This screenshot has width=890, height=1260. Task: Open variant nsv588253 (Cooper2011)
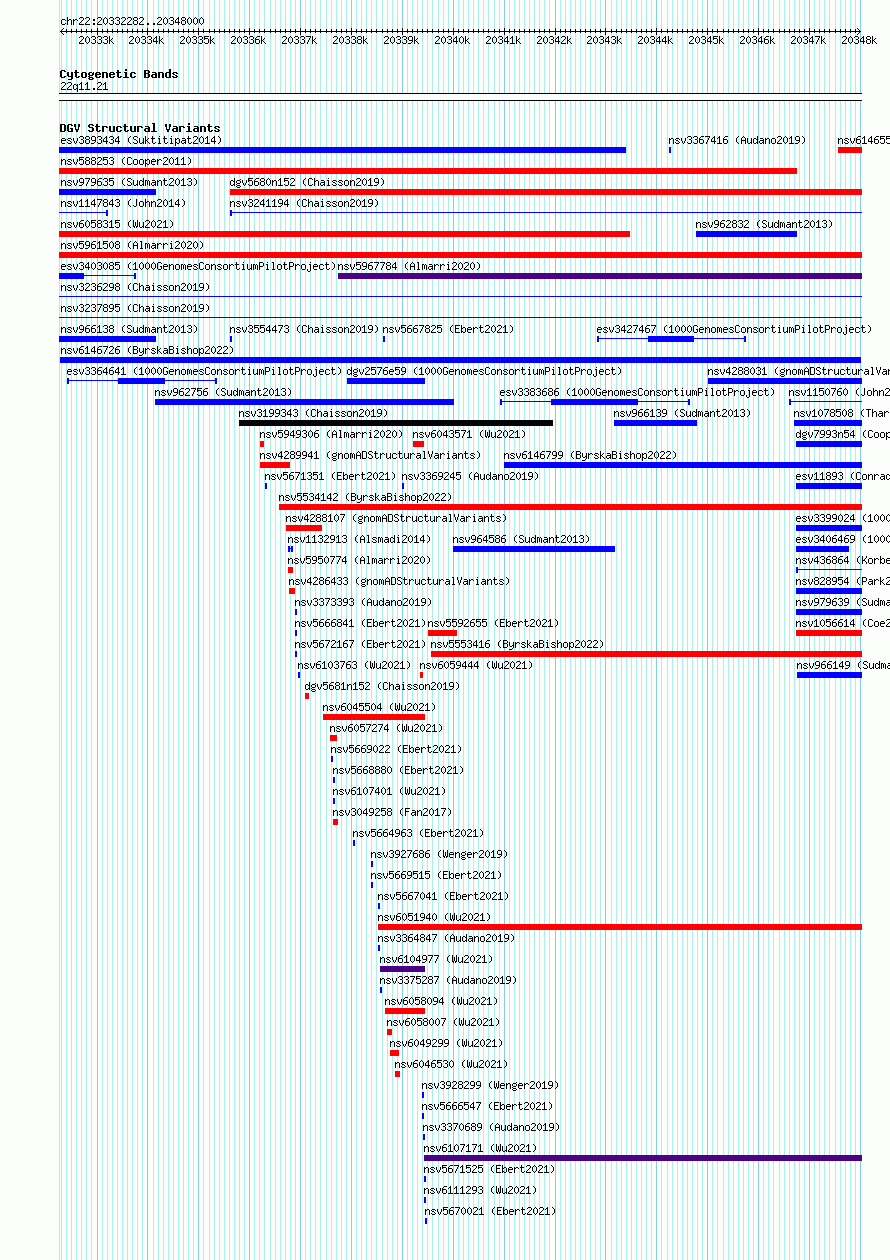[x=126, y=162]
